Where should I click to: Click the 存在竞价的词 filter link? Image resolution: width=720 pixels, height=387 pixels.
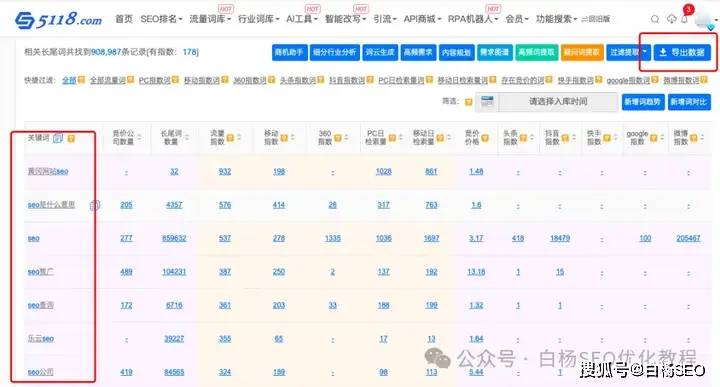coord(522,80)
